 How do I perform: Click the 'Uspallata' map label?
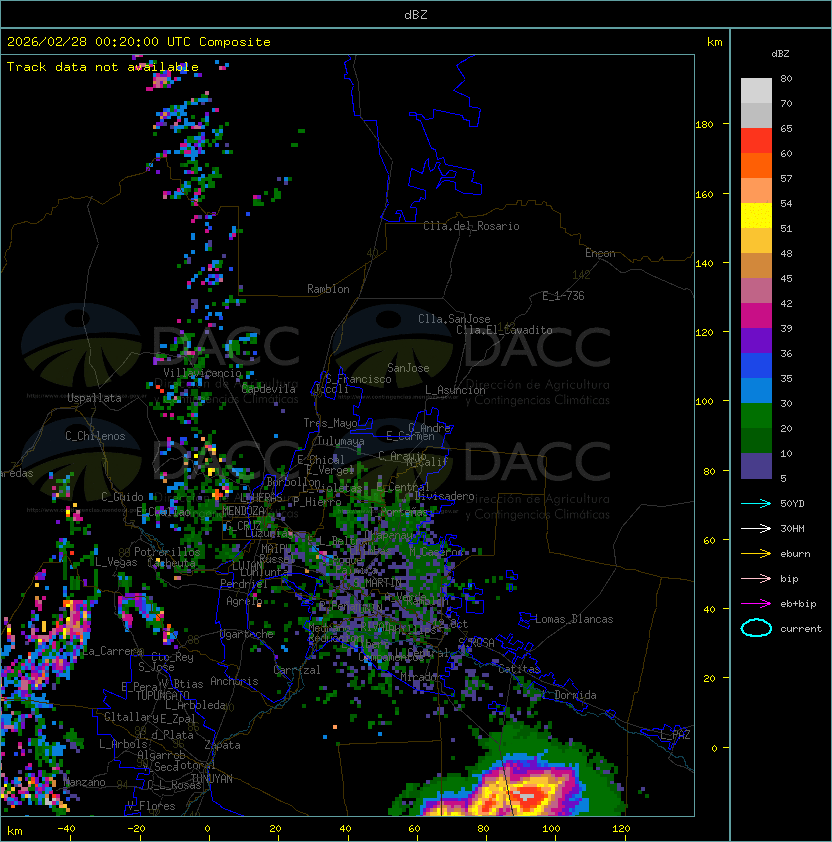[94, 398]
